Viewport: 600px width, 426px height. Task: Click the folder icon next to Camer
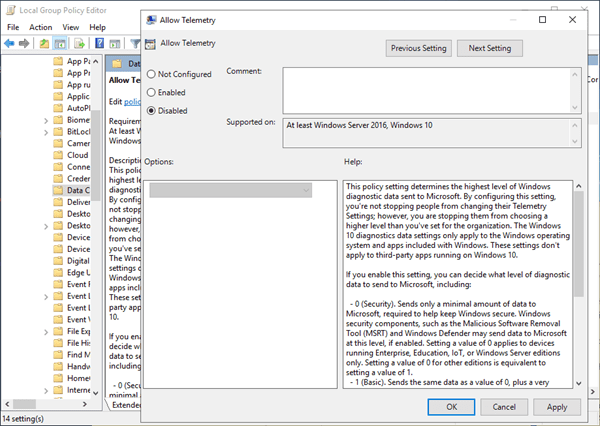58,143
